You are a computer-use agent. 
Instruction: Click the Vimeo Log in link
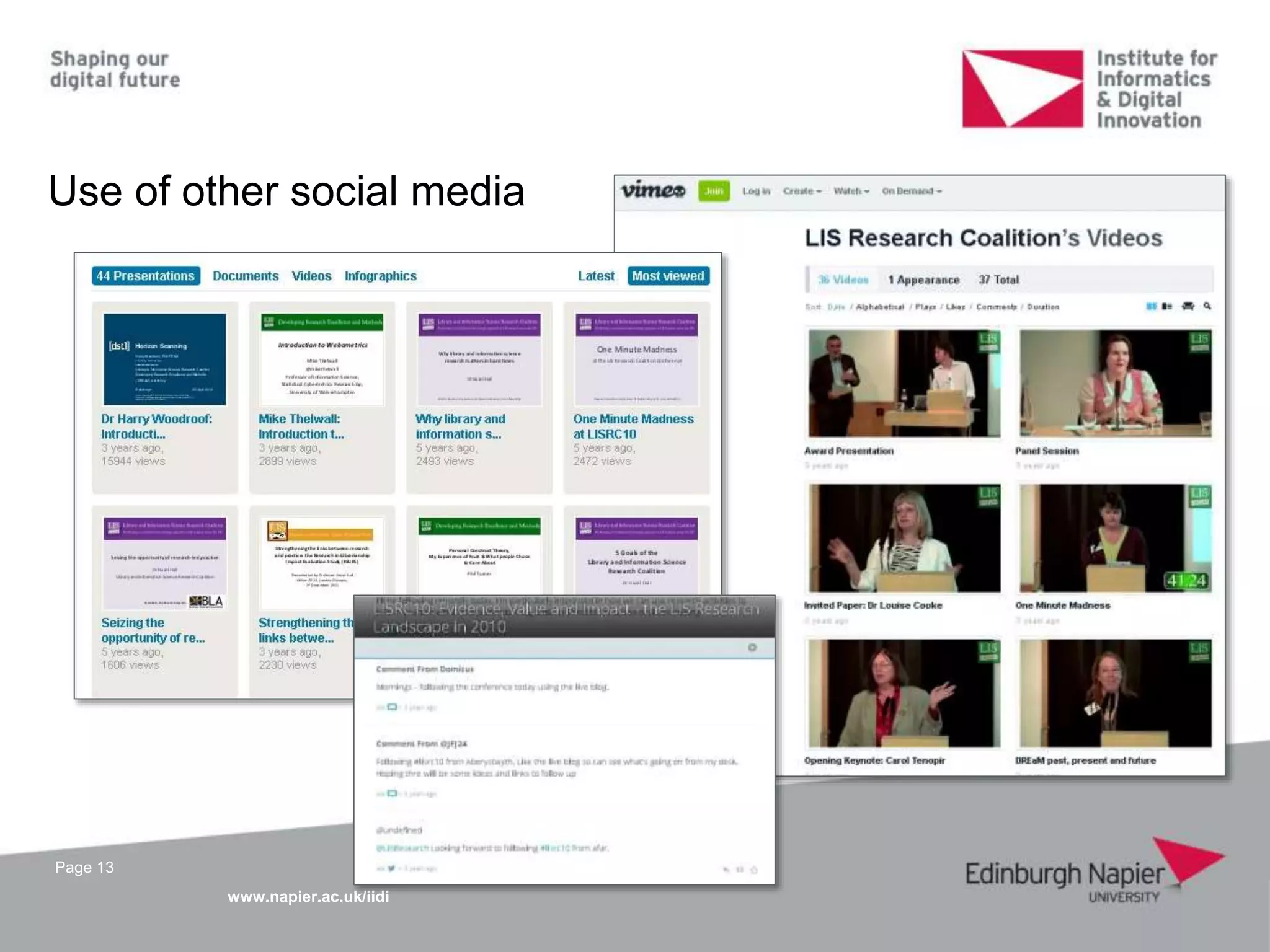coord(755,191)
